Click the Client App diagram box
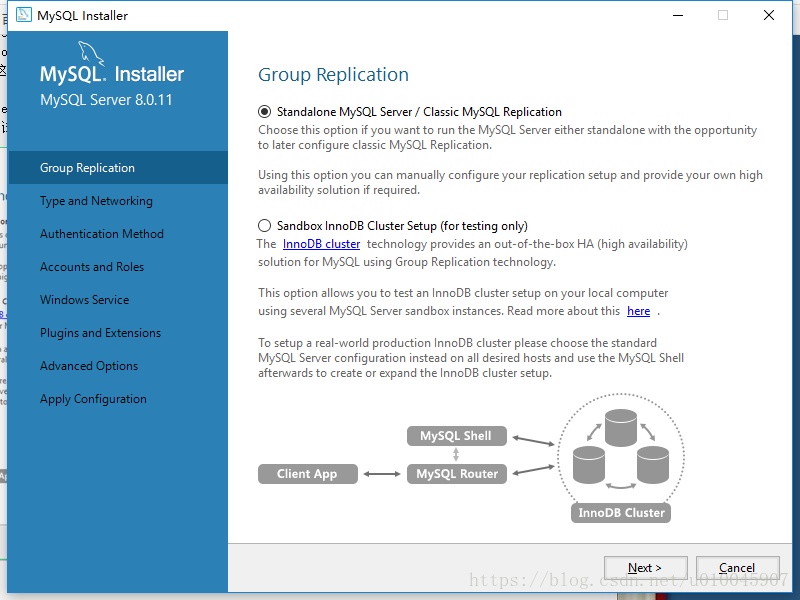The image size is (800, 600). (308, 473)
